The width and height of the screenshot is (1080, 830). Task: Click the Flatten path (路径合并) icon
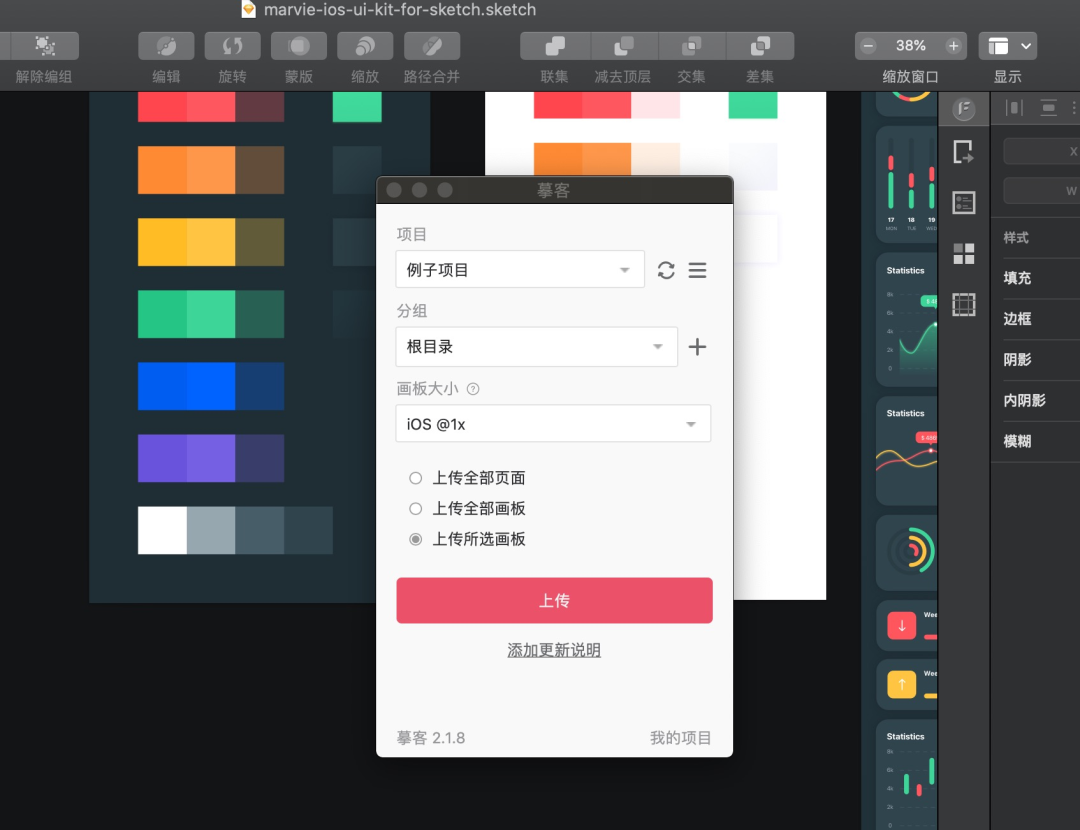pyautogui.click(x=432, y=46)
